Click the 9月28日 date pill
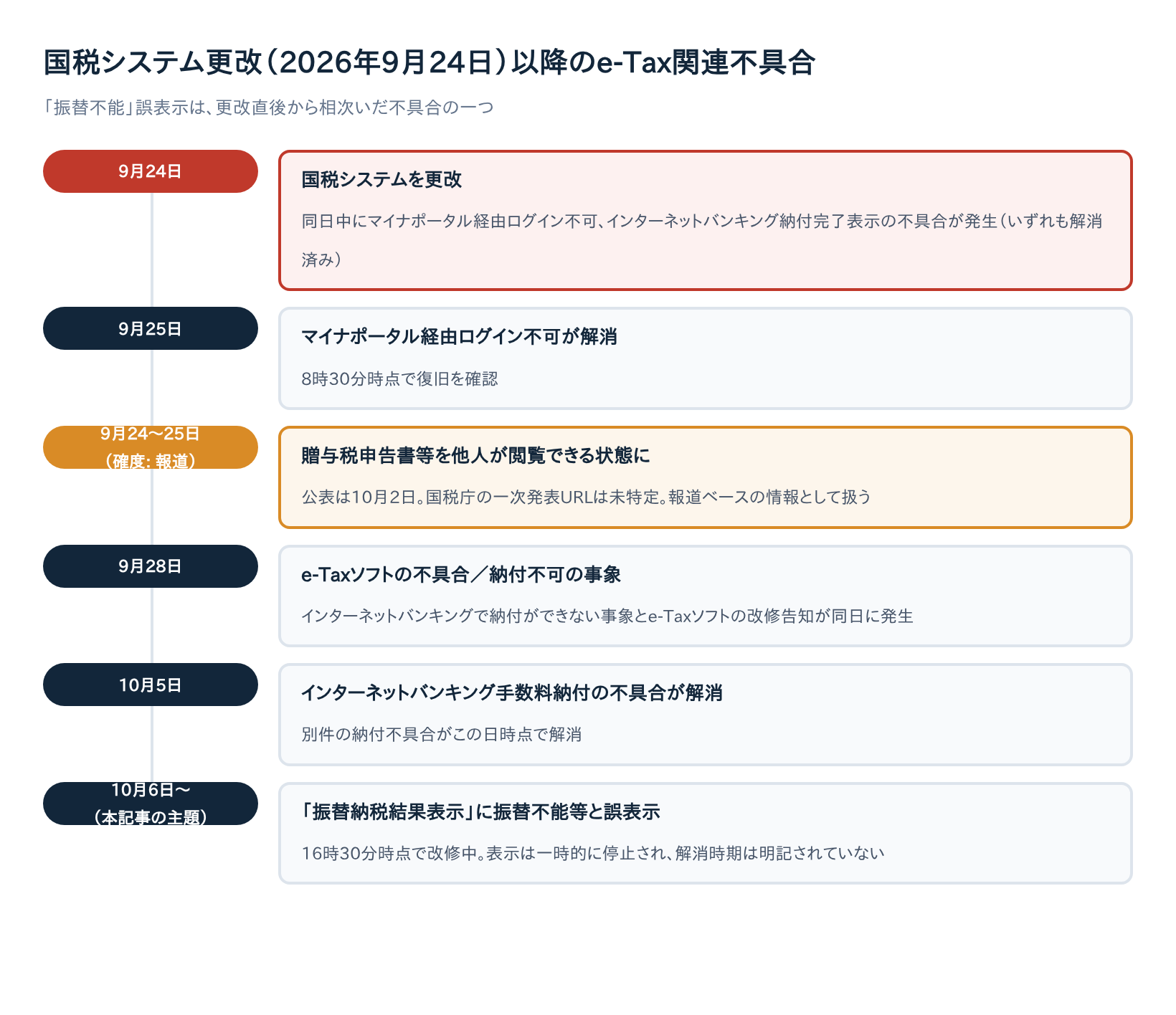1176x1015 pixels. 151,566
